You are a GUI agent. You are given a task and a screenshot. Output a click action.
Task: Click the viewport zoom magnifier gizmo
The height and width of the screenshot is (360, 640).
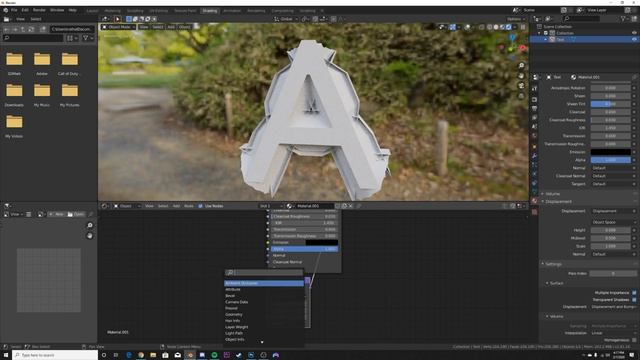tap(521, 65)
